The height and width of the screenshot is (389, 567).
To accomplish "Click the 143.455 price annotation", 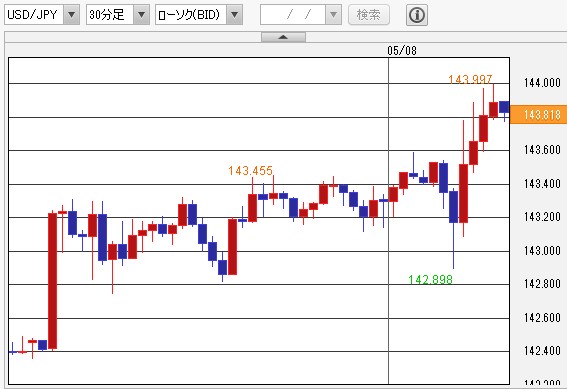I will click(250, 170).
